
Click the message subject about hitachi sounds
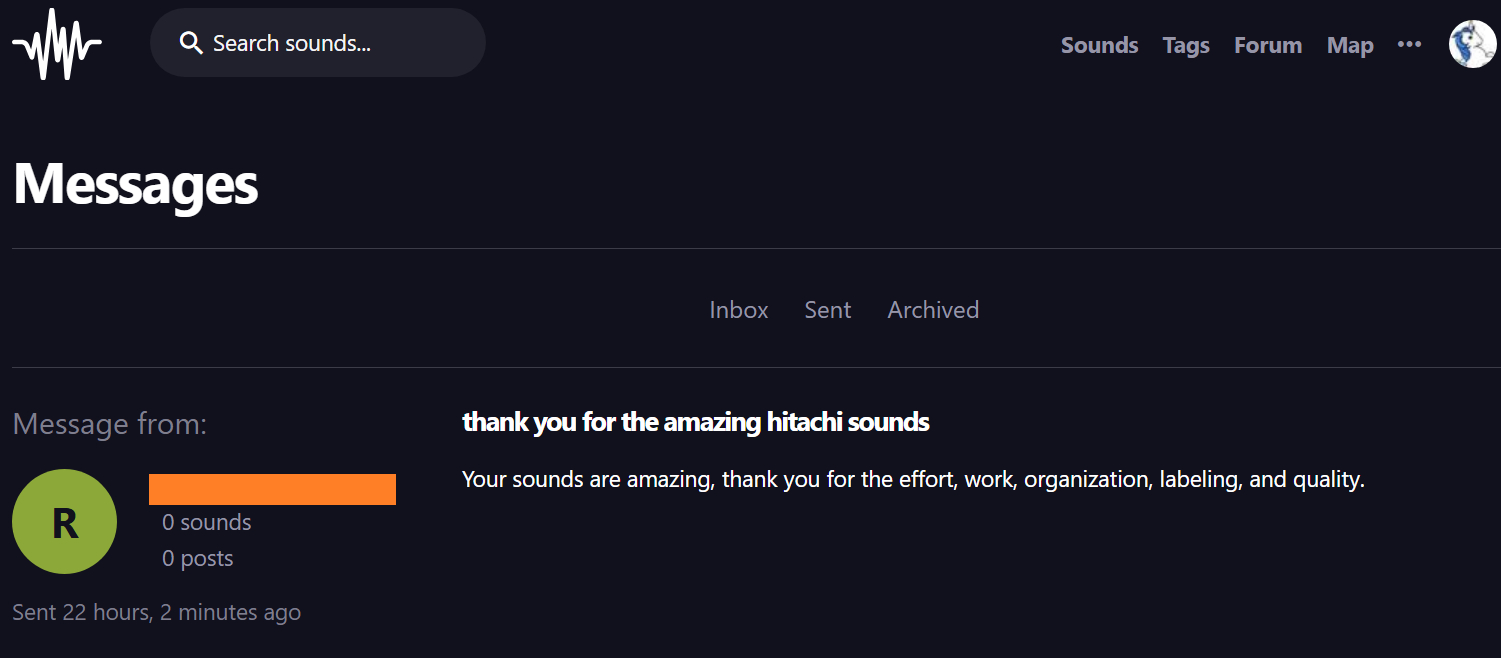(696, 422)
